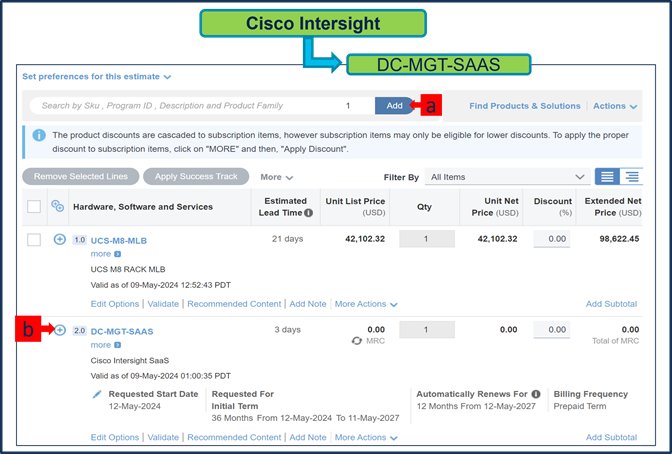Edit the Requested Start Date pencil icon

(x=97, y=394)
